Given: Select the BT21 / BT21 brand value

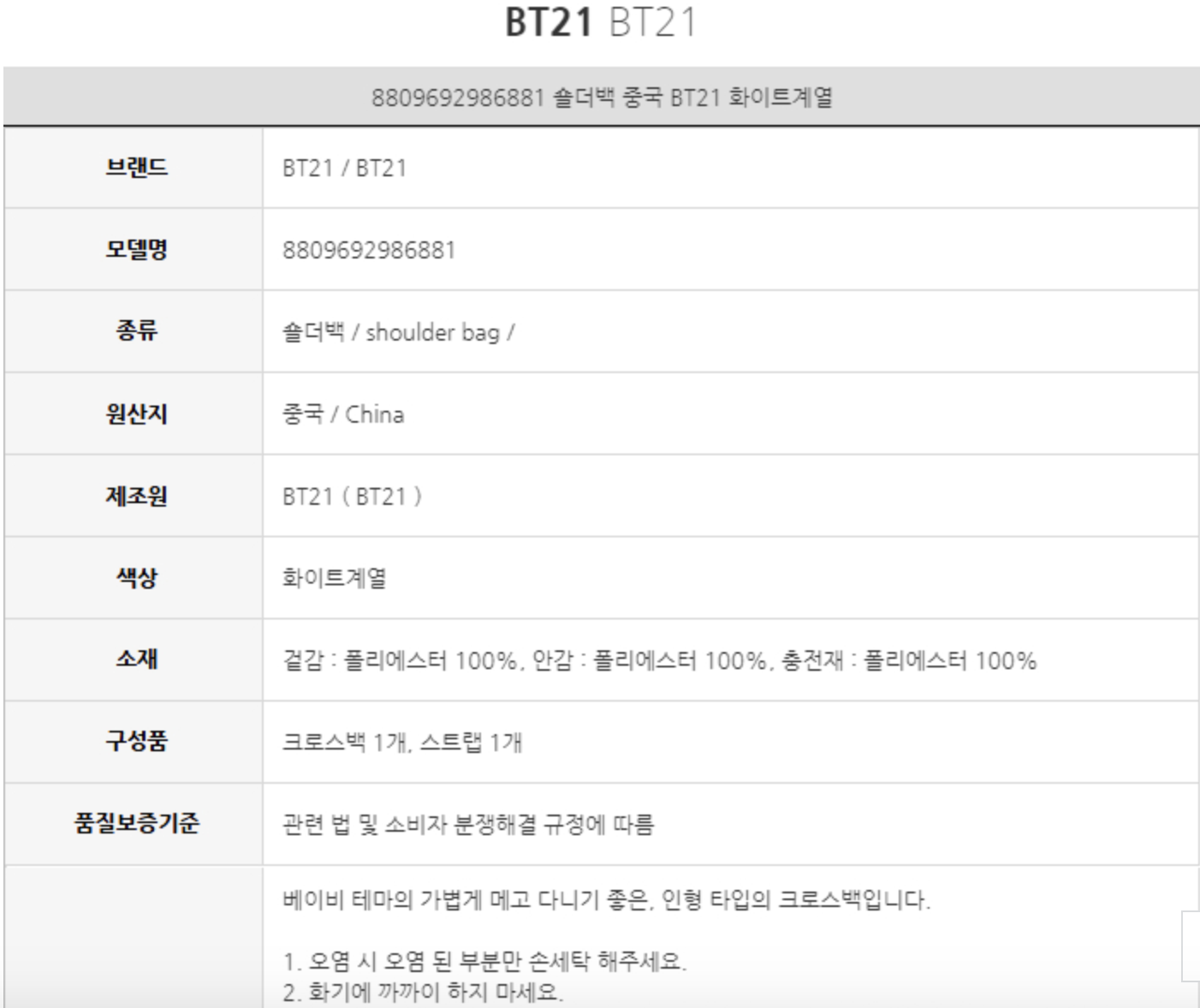Looking at the screenshot, I should (344, 168).
